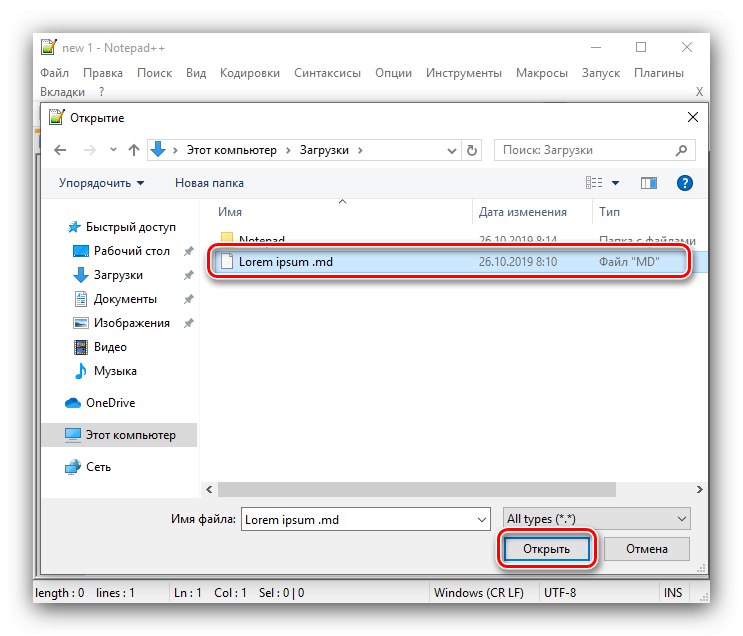The height and width of the screenshot is (636, 743).
Task: Expand chevron after Этот компьютер in path
Action: click(288, 150)
